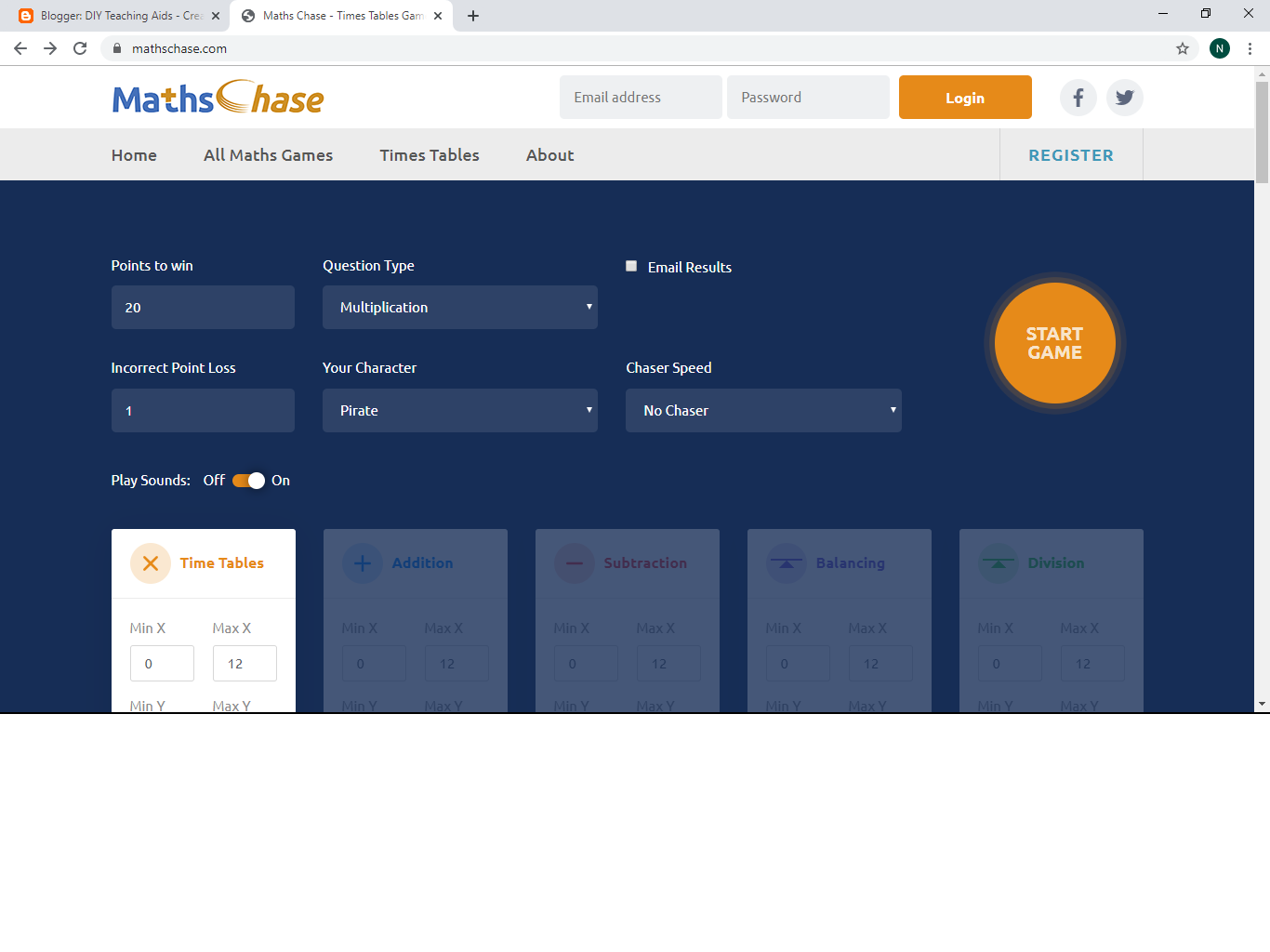The height and width of the screenshot is (952, 1270).
Task: Open the Chaser Speed dropdown
Action: coord(763,410)
